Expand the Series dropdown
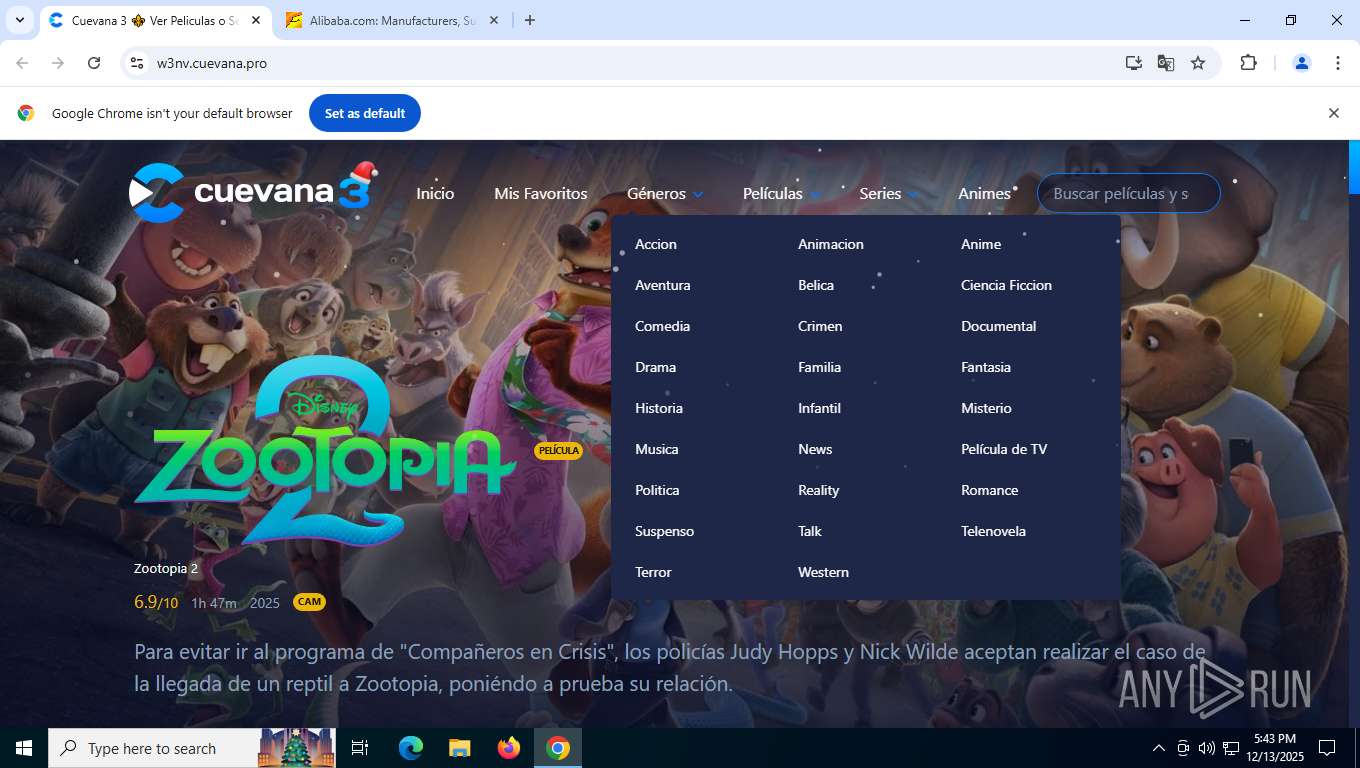The width and height of the screenshot is (1360, 768). pos(888,194)
